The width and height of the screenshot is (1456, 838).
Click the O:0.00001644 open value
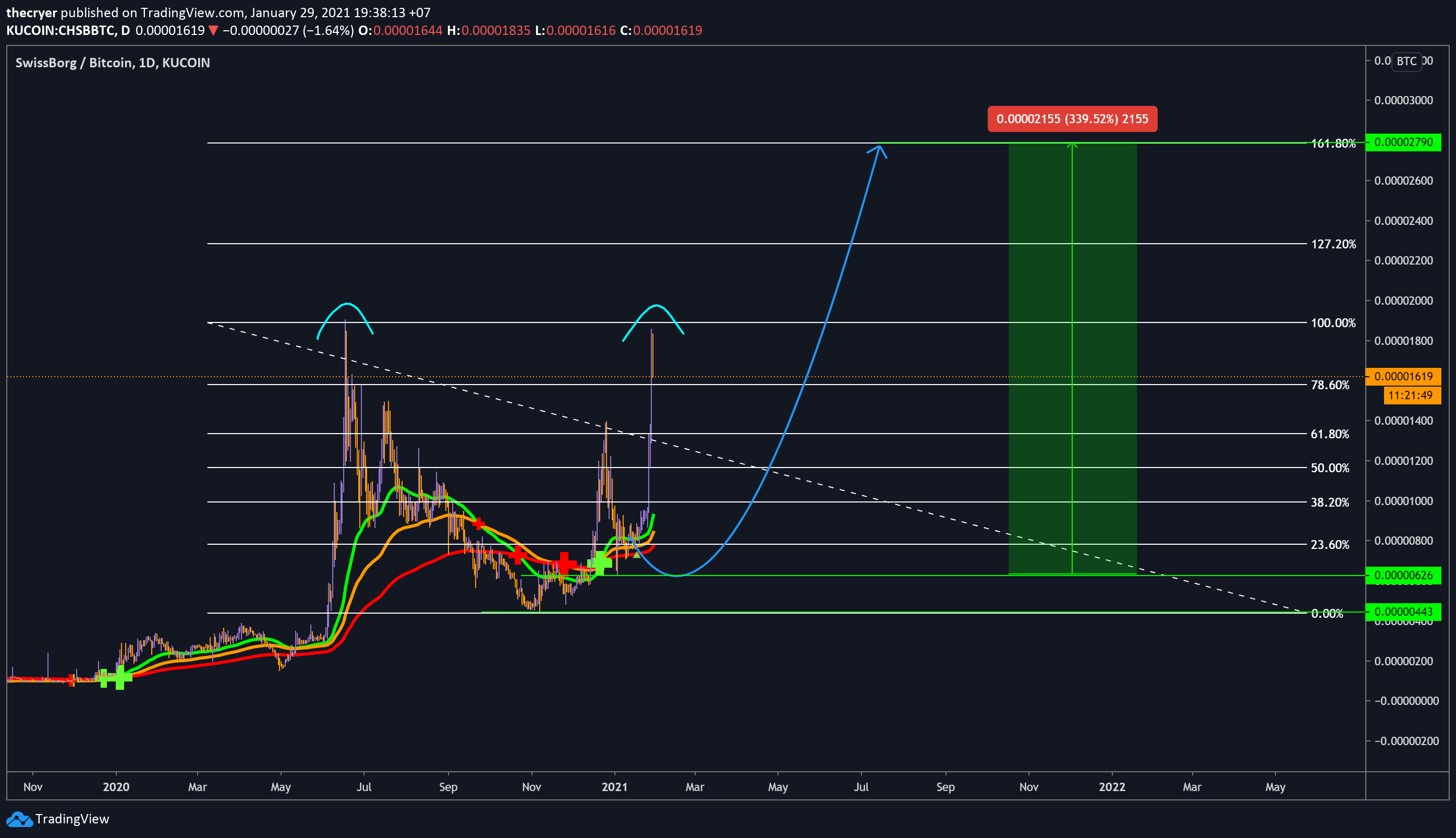tap(401, 30)
